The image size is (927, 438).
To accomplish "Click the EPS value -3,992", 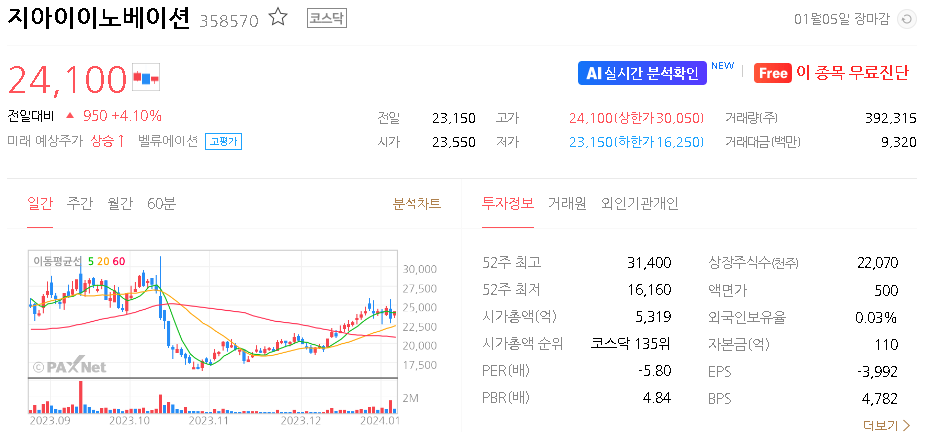I will pyautogui.click(x=878, y=372).
